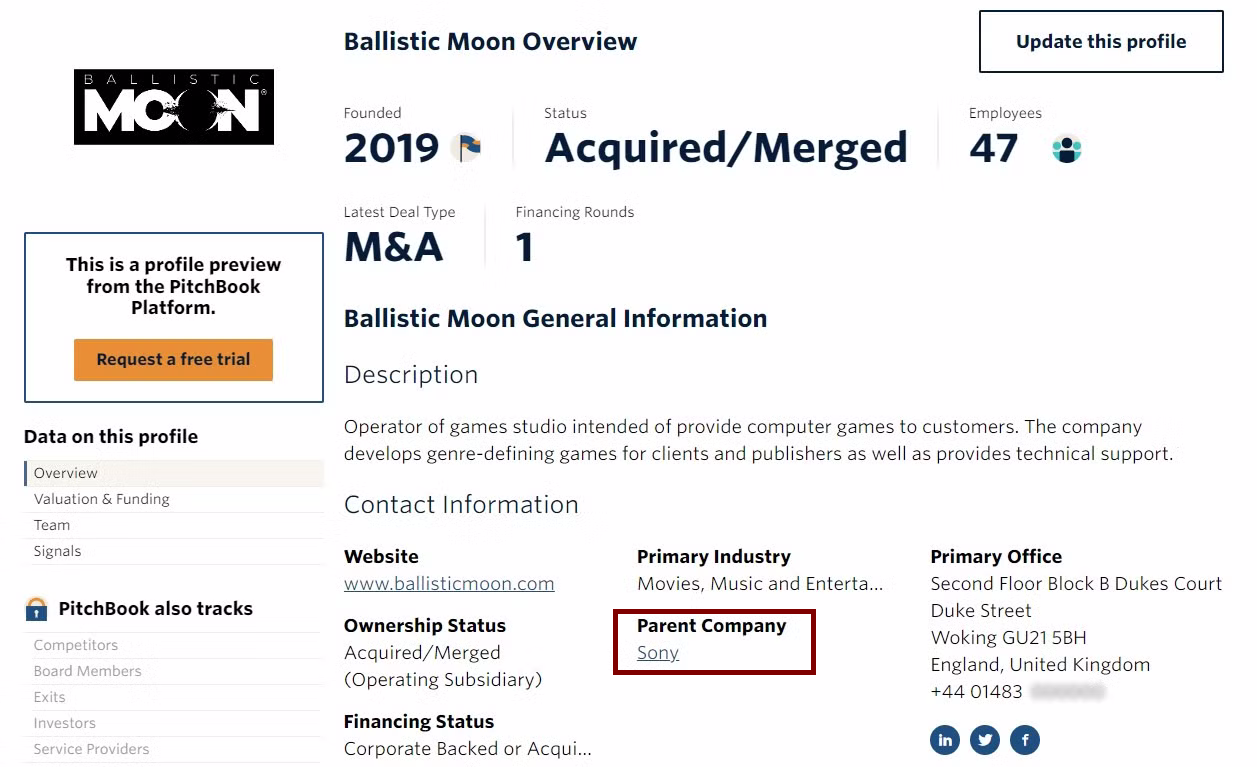Click the Ballistic Moon logo
Image resolution: width=1257 pixels, height=767 pixels.
(174, 107)
